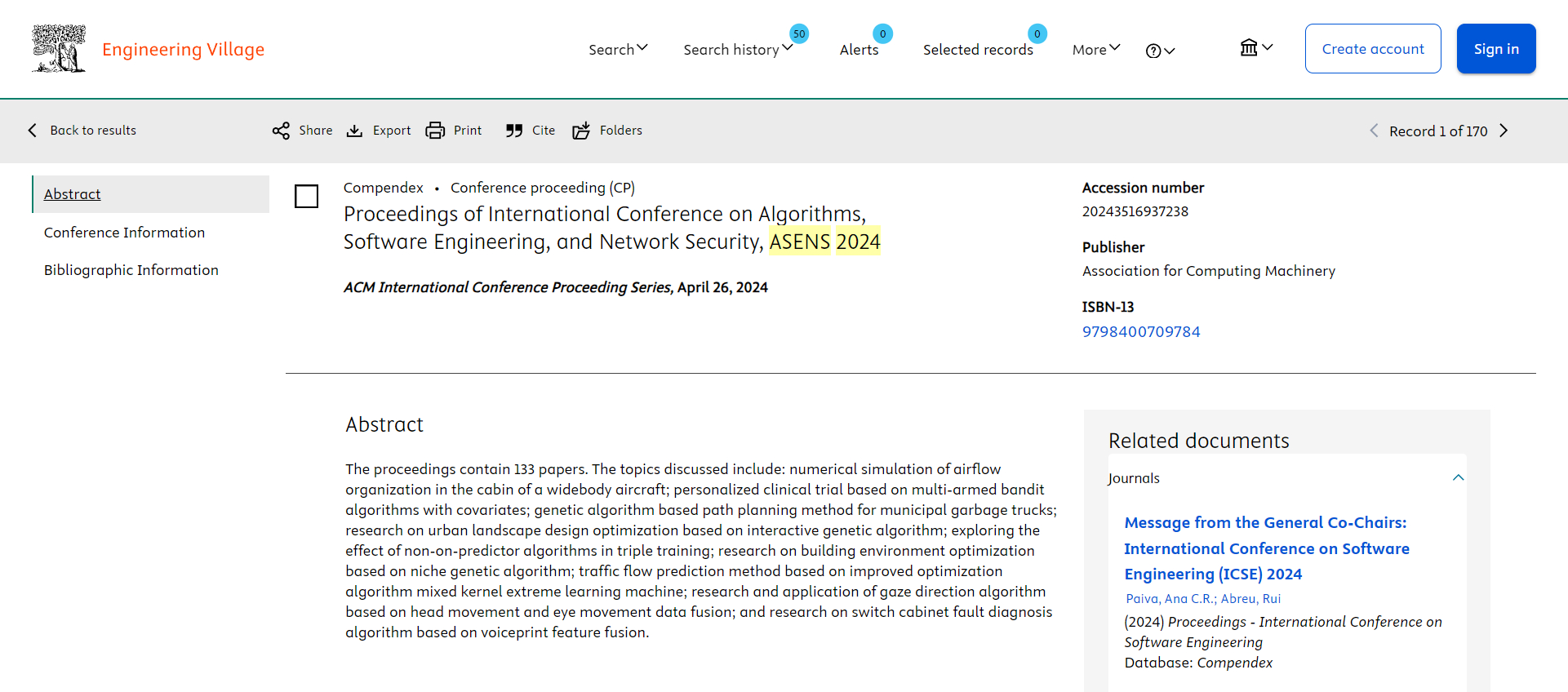Click the Print printer icon
This screenshot has height=692, width=1568.
[435, 131]
